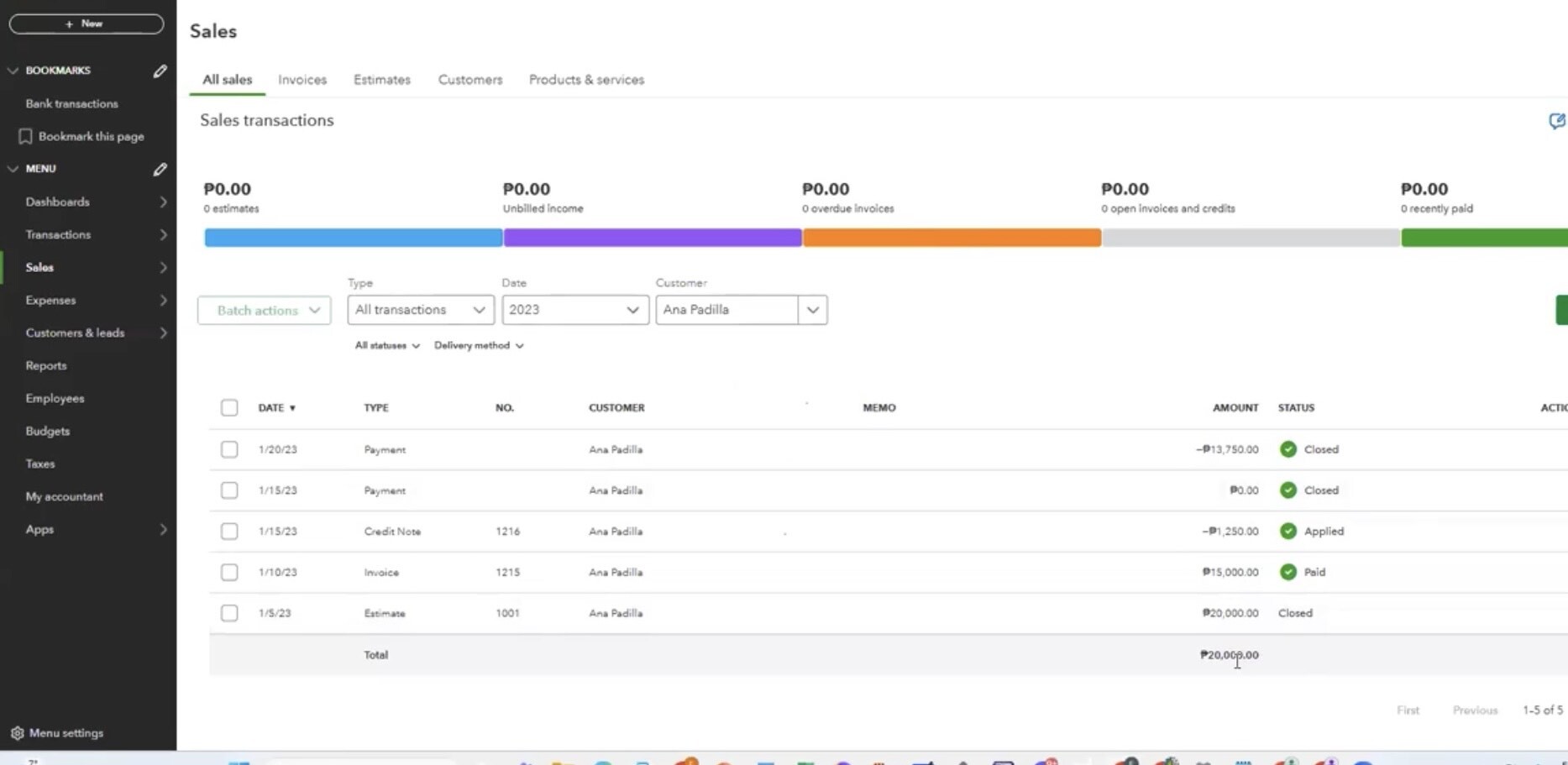Viewport: 1568px width, 765px height.
Task: Open the feedback icon near Sales transactions
Action: [1557, 121]
